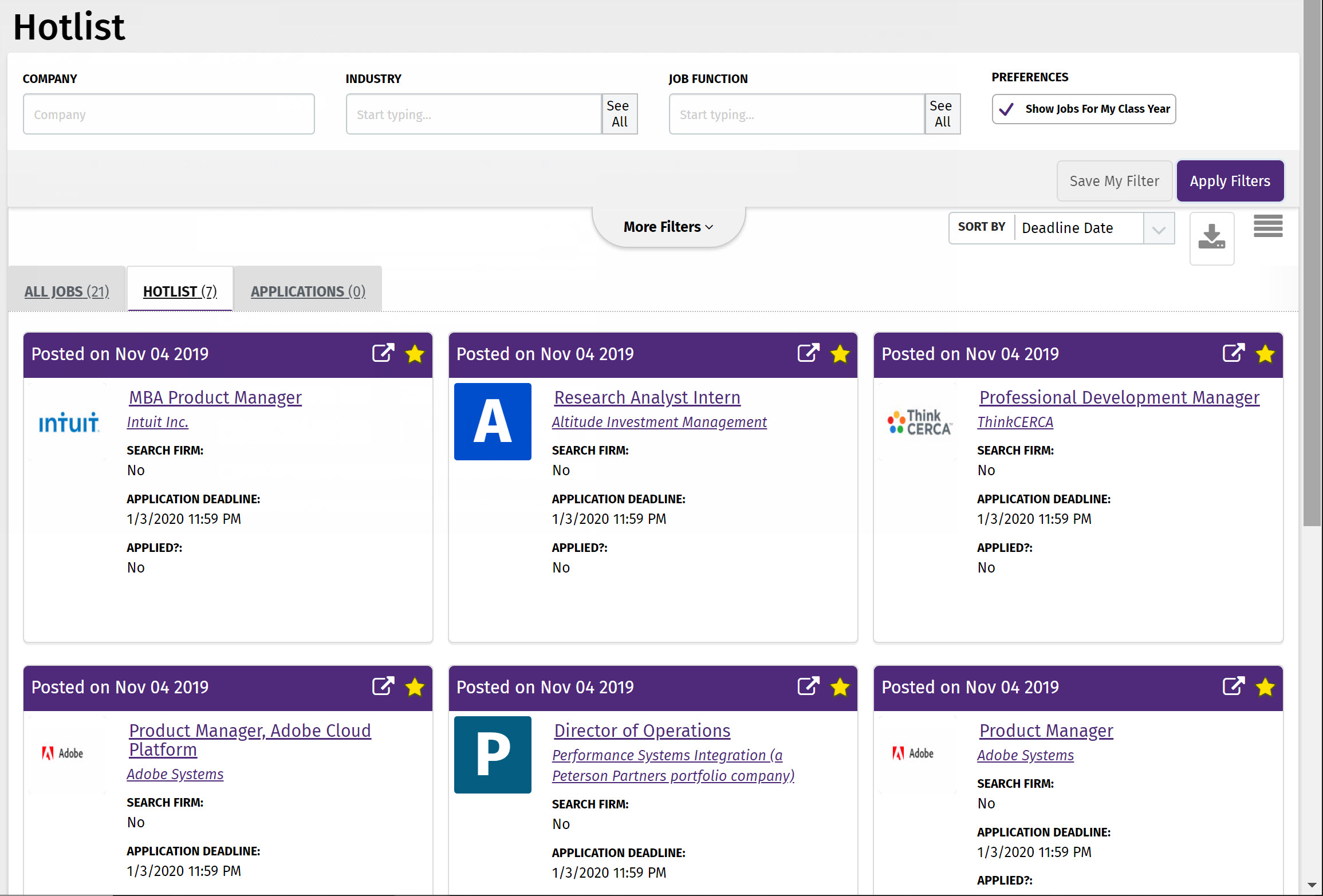Focus the Industry search field

coord(474,114)
